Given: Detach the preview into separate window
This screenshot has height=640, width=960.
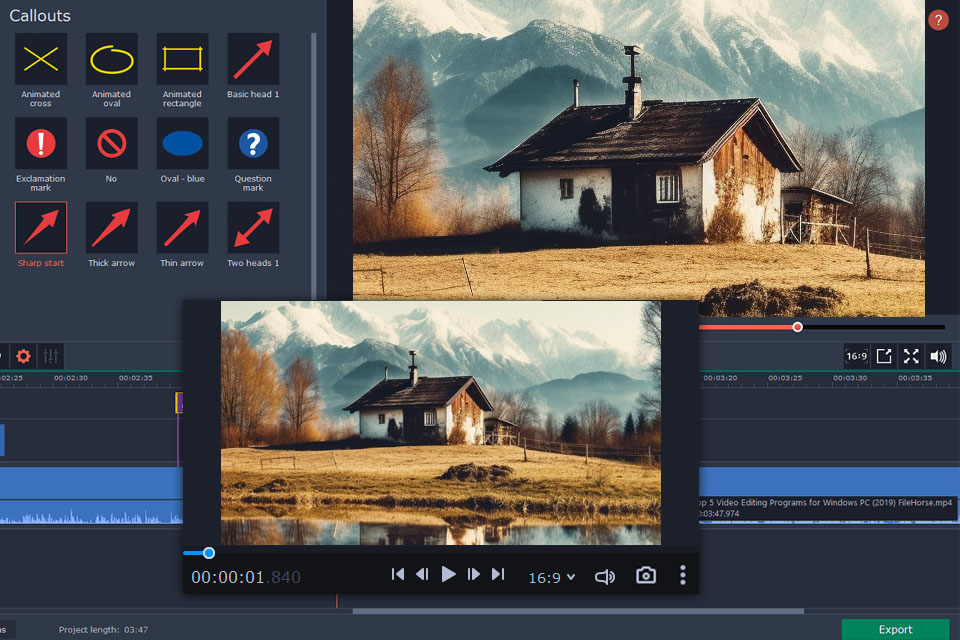Looking at the screenshot, I should point(884,356).
